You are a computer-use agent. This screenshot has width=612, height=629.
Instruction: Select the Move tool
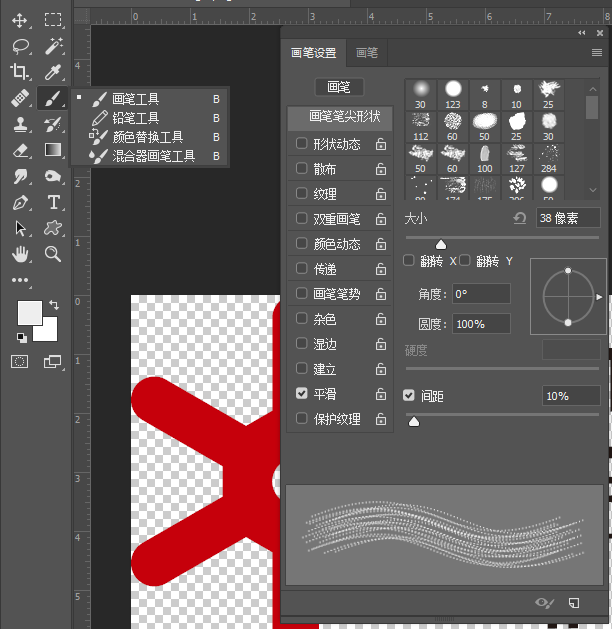[19, 20]
